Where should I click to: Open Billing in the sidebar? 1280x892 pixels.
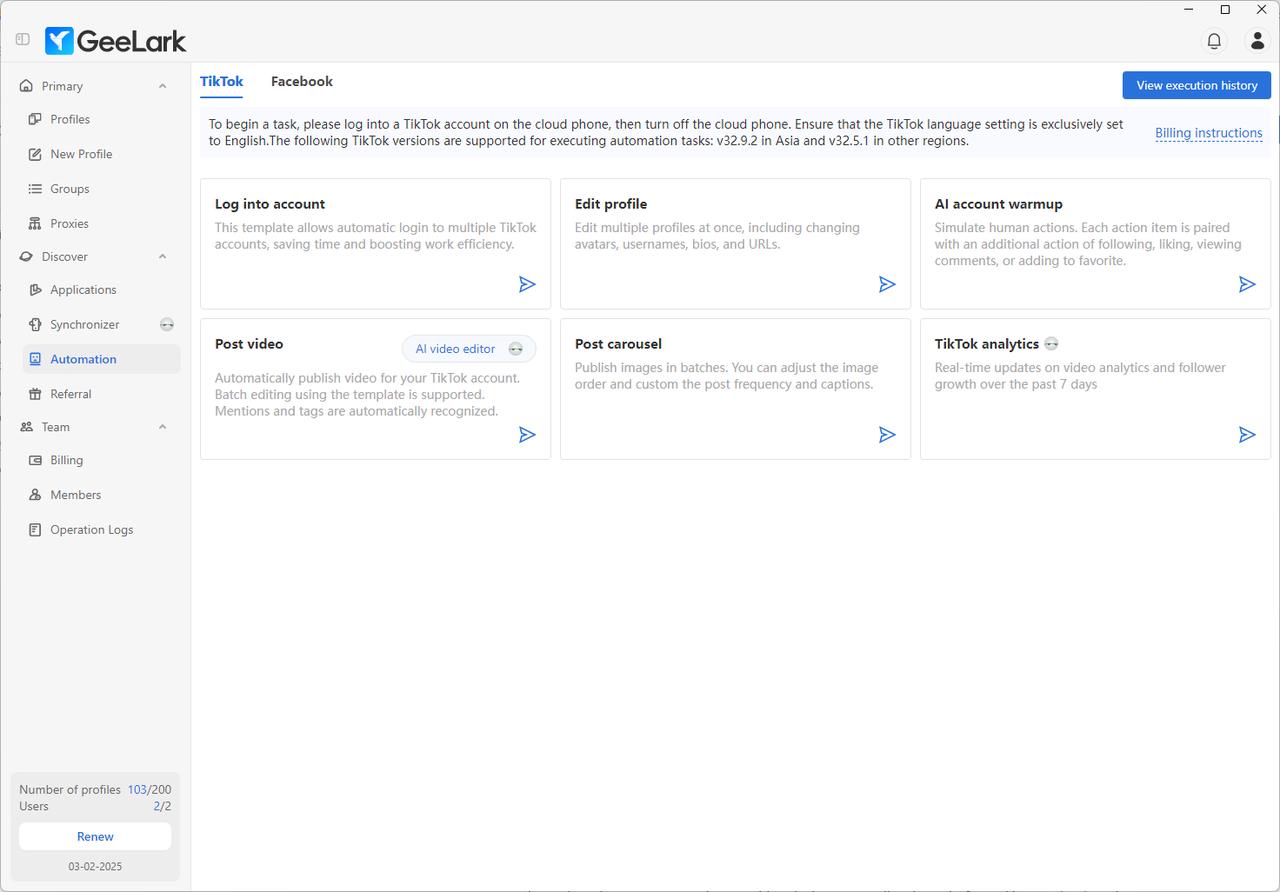coord(101,460)
